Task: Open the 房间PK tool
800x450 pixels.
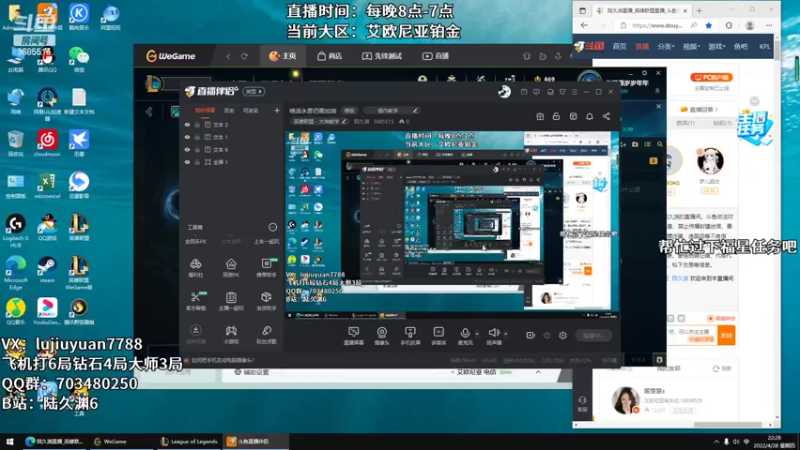Action: [x=231, y=267]
